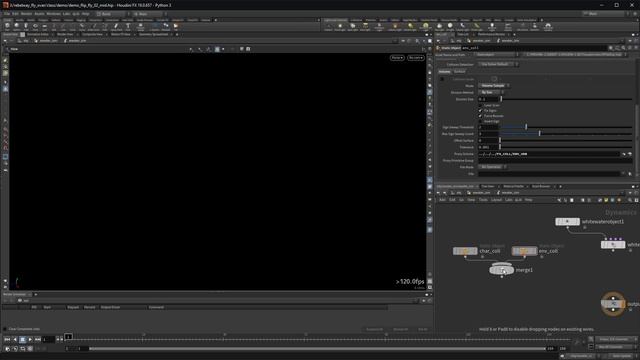Select the output node with orange ring
The height and width of the screenshot is (360, 640).
(x=613, y=304)
